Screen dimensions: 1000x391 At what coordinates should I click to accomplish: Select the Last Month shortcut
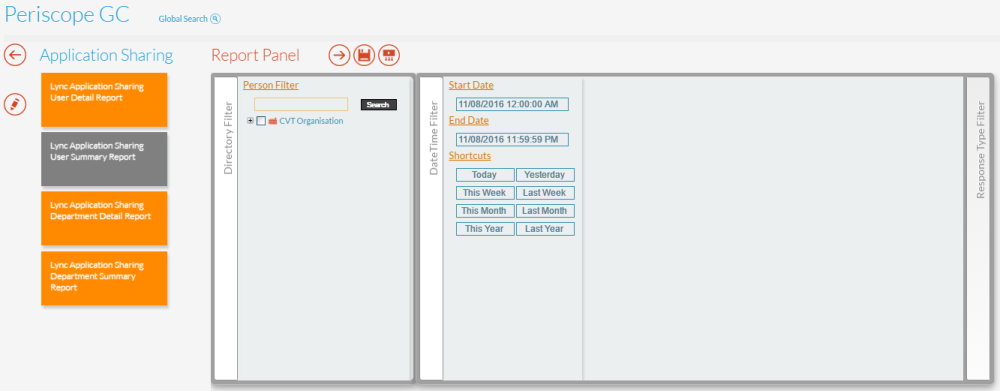click(545, 210)
